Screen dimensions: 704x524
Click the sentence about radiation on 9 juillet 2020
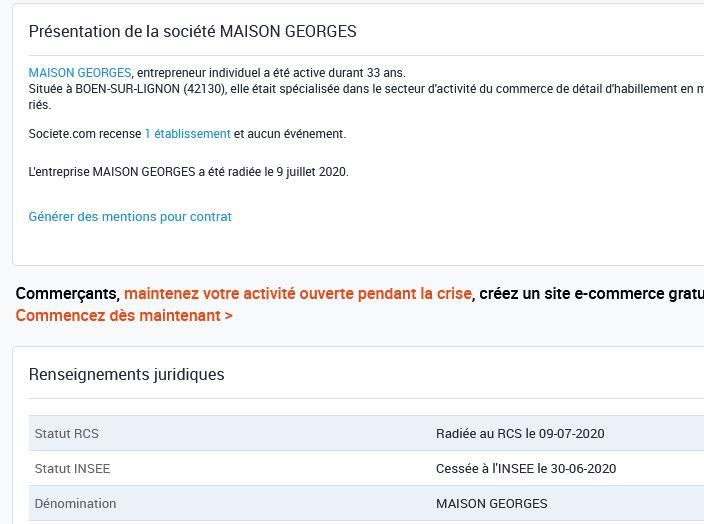point(188,172)
